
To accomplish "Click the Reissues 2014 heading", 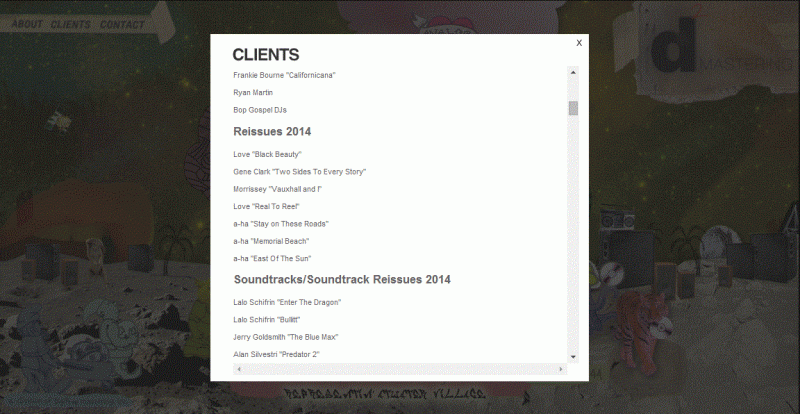I will [272, 132].
